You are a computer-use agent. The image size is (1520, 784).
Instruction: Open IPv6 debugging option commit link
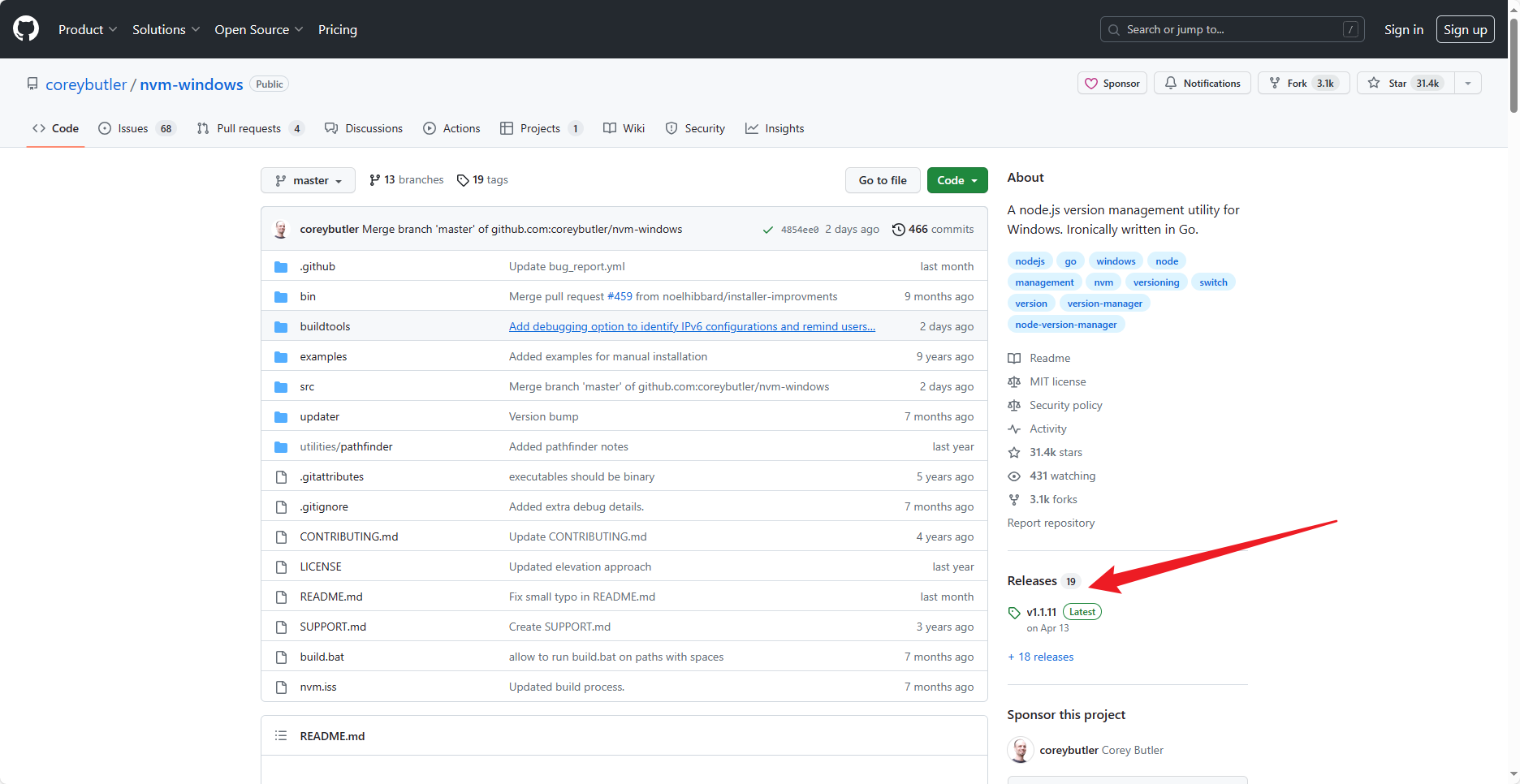(692, 326)
